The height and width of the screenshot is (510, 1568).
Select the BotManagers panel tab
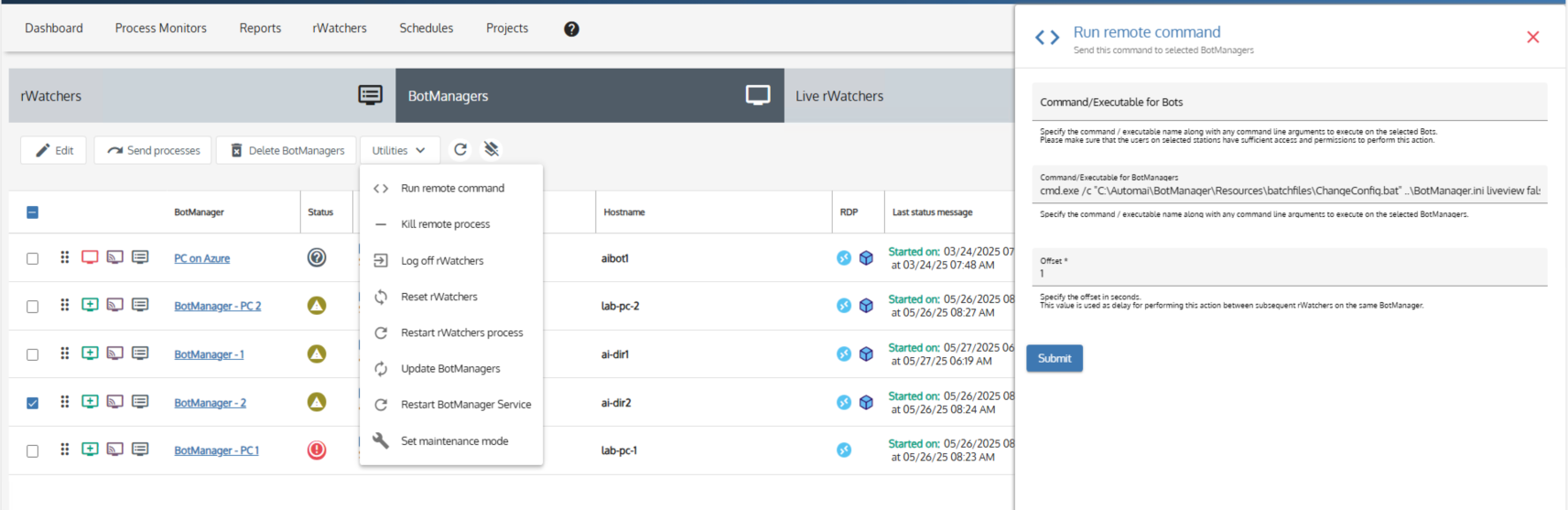[x=589, y=95]
